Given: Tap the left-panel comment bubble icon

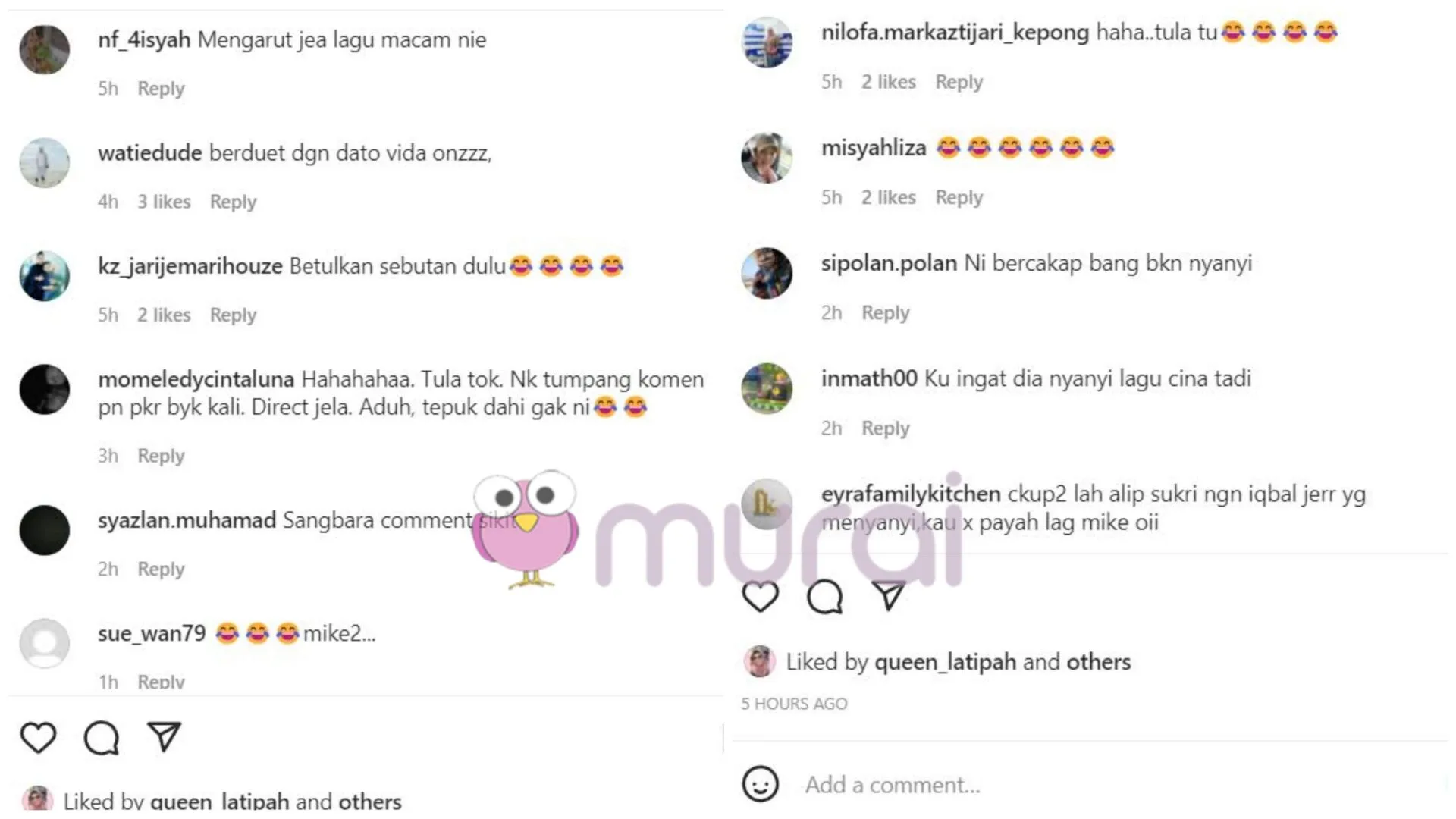Looking at the screenshot, I should (102, 738).
